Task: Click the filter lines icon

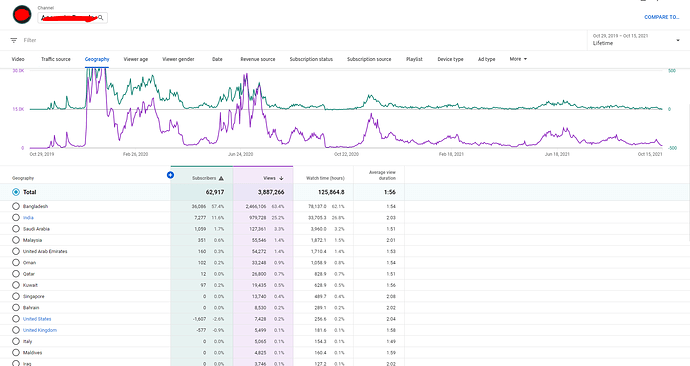Action: click(14, 40)
